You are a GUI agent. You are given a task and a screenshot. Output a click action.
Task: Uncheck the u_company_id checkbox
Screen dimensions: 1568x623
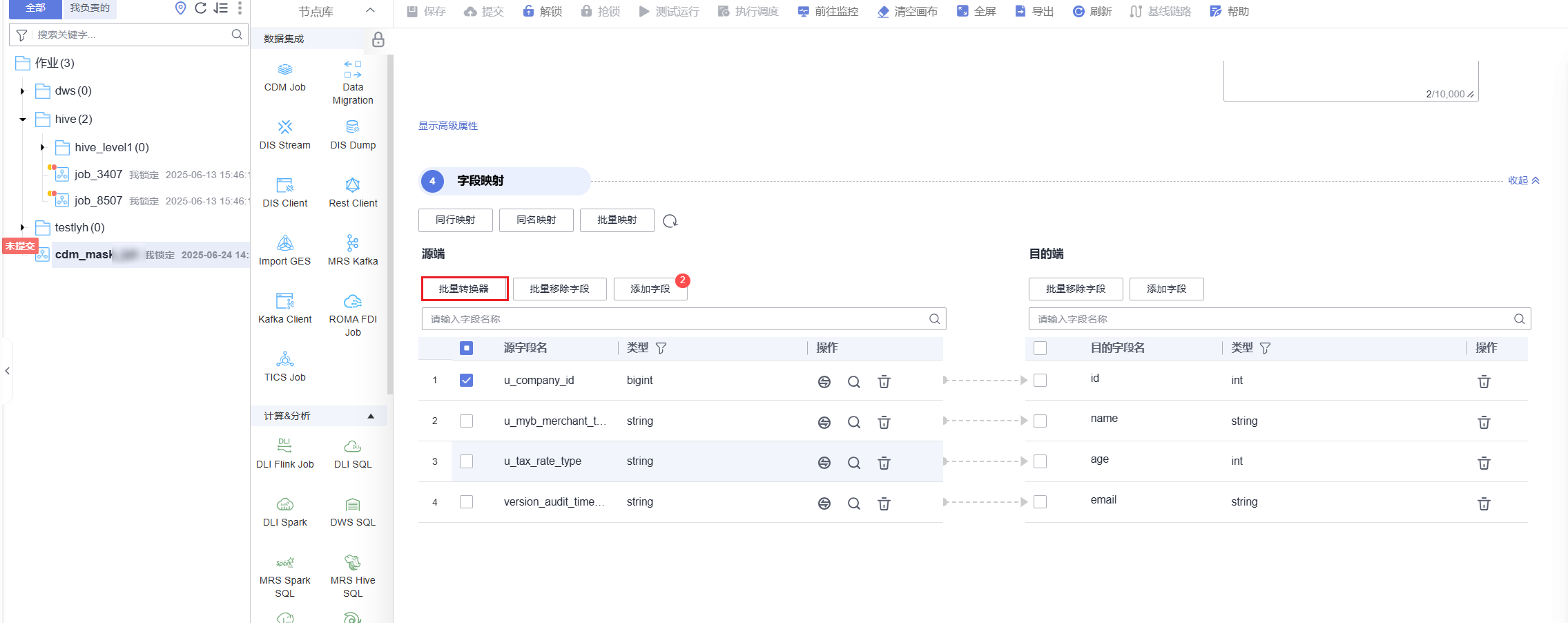click(x=467, y=381)
